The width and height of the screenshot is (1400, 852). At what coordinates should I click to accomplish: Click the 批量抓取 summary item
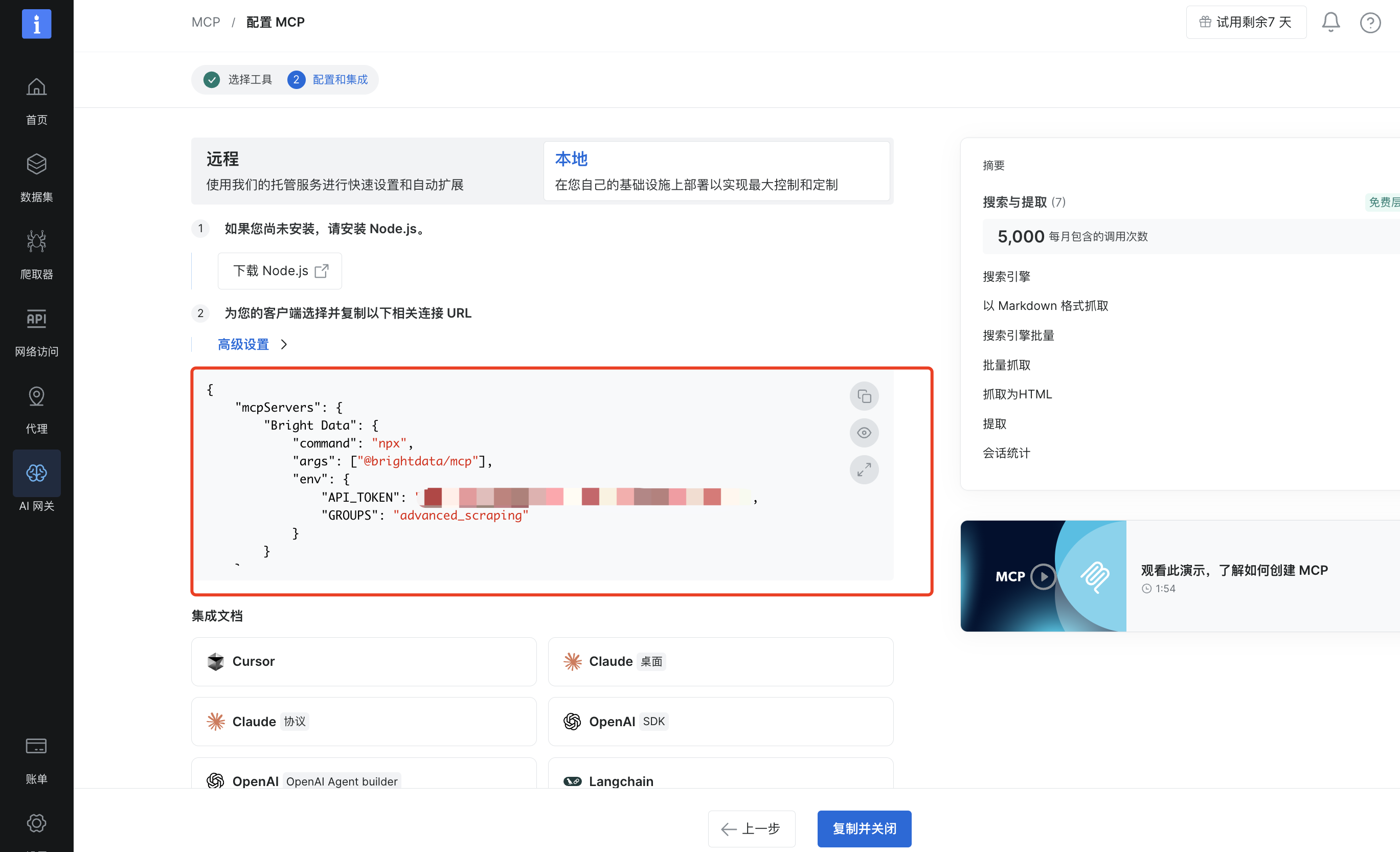coord(1006,365)
